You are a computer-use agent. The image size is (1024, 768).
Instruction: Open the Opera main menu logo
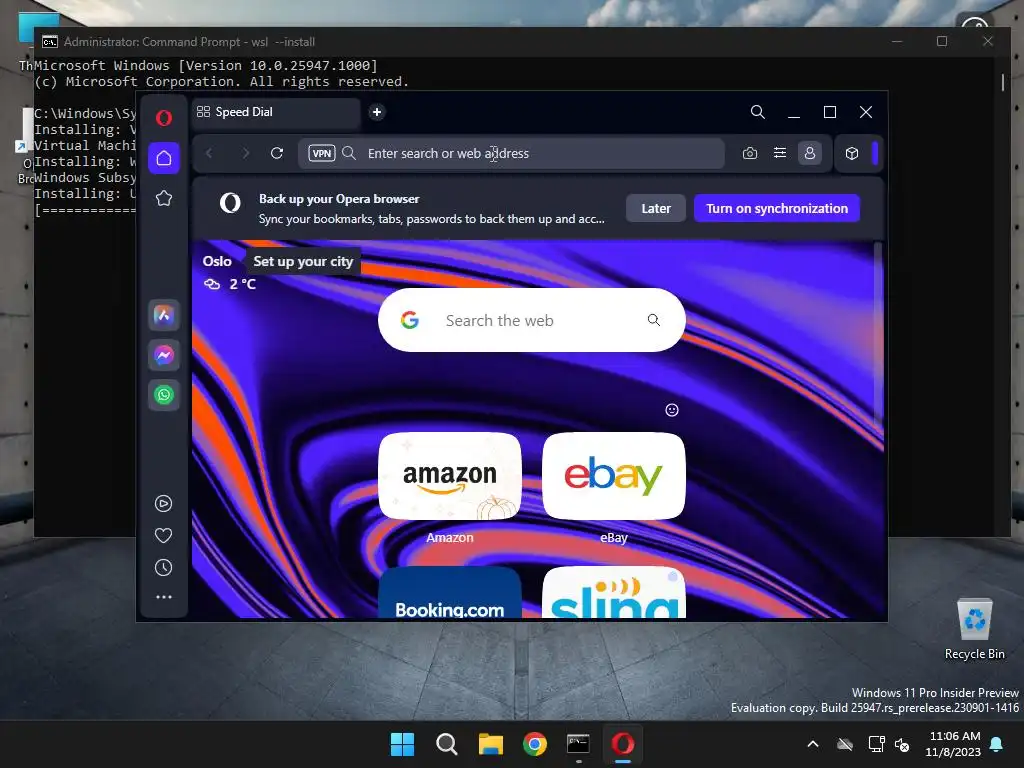click(x=164, y=118)
